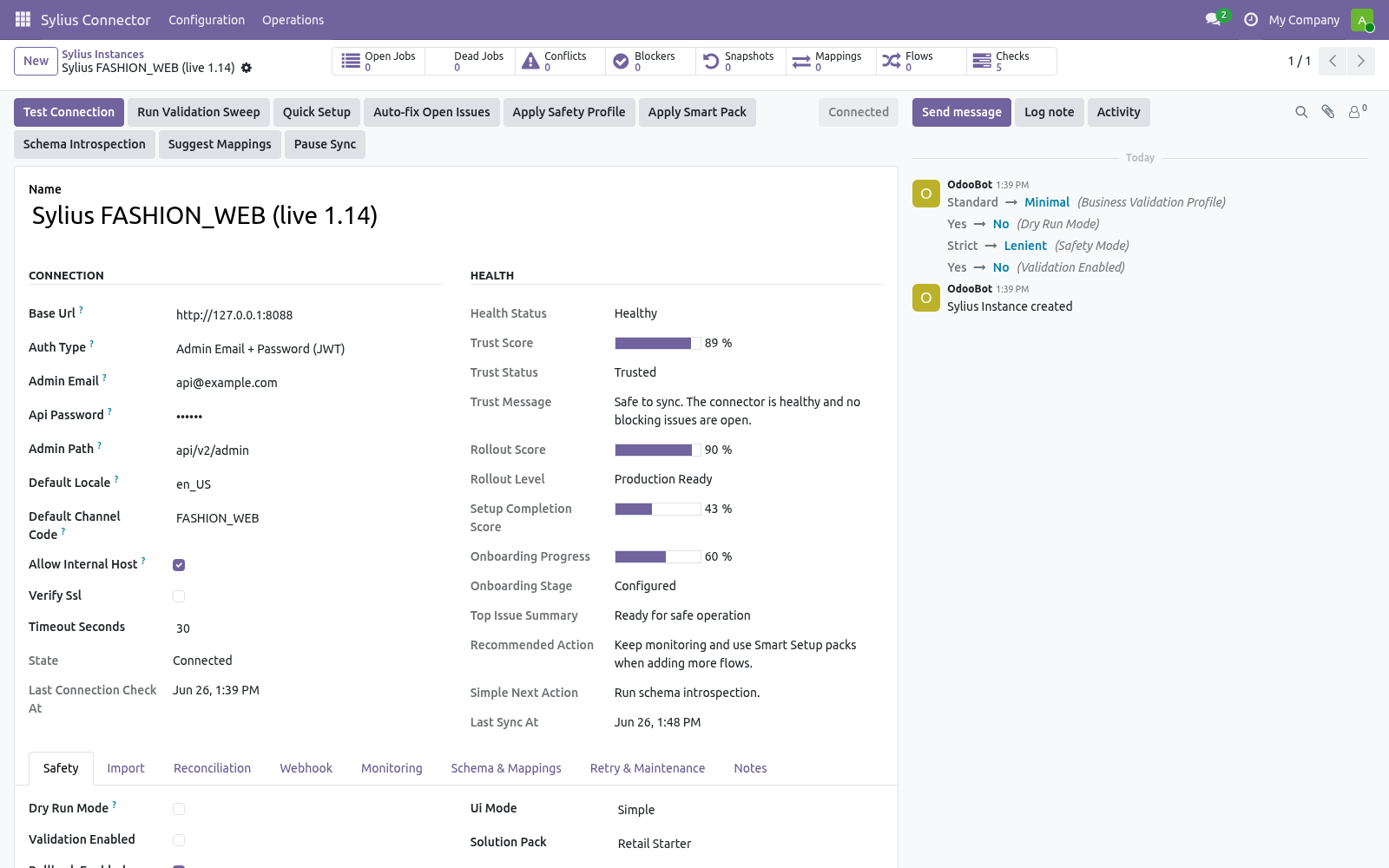
Task: Show help tooltip for Dry Run Mode
Action: click(114, 804)
